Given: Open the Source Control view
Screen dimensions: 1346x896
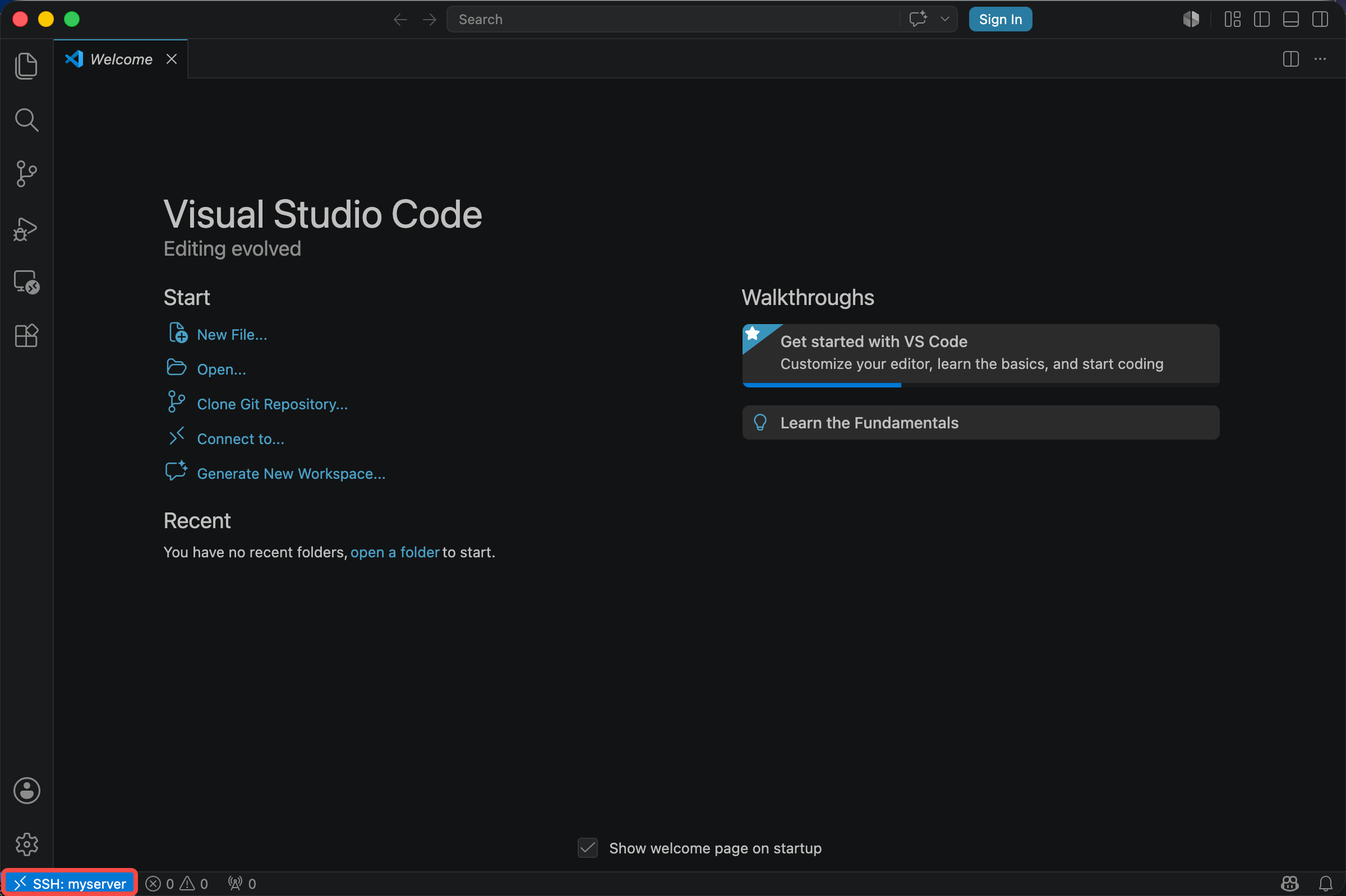Looking at the screenshot, I should [x=26, y=174].
